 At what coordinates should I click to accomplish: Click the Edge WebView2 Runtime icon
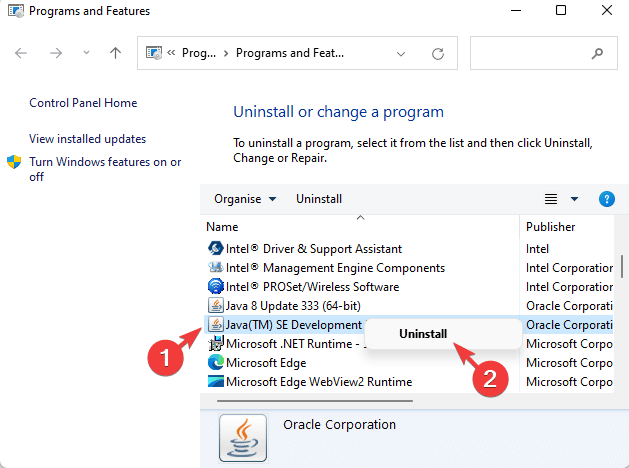(x=215, y=381)
